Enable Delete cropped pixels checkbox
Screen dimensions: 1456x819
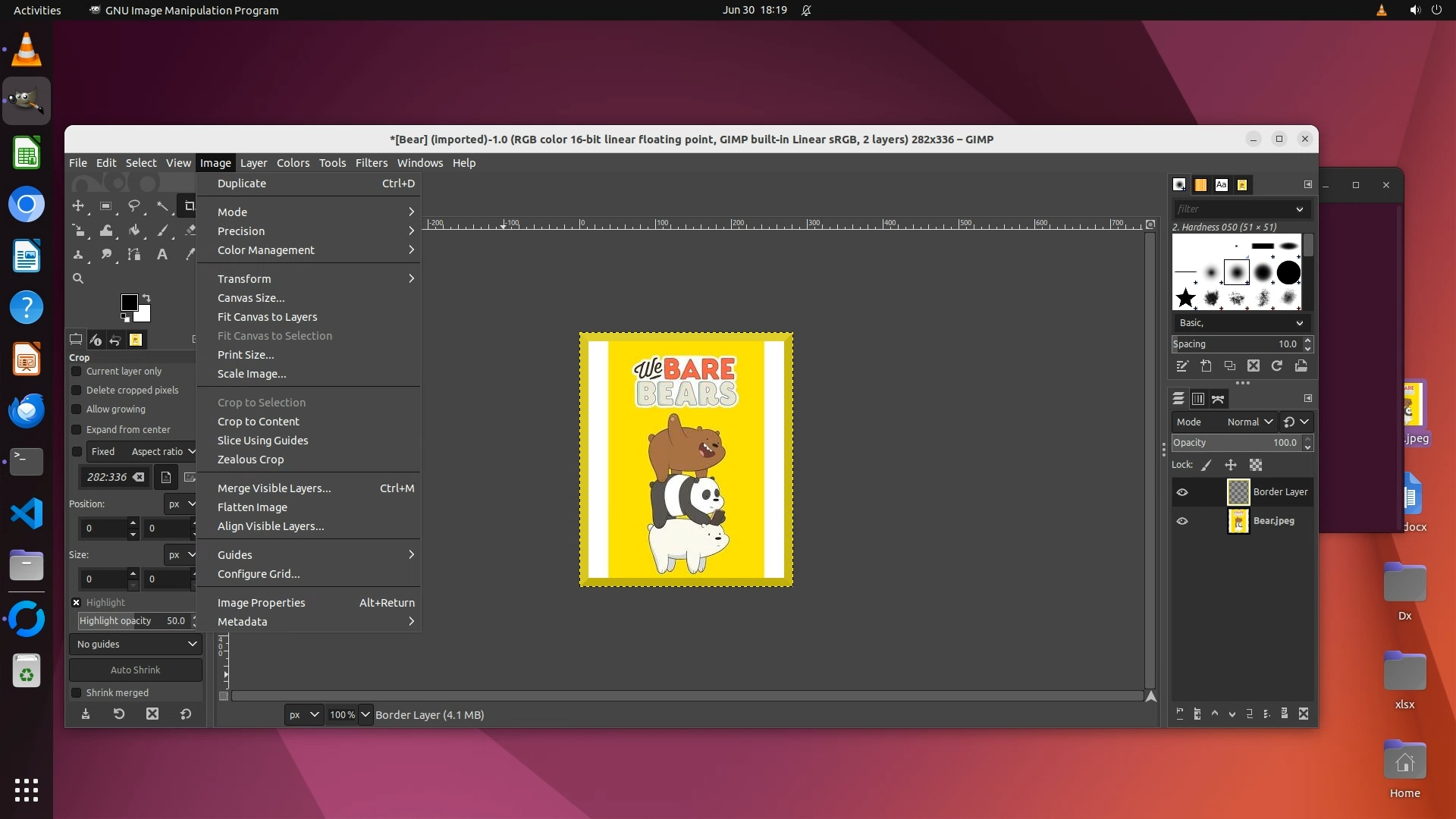(x=77, y=391)
